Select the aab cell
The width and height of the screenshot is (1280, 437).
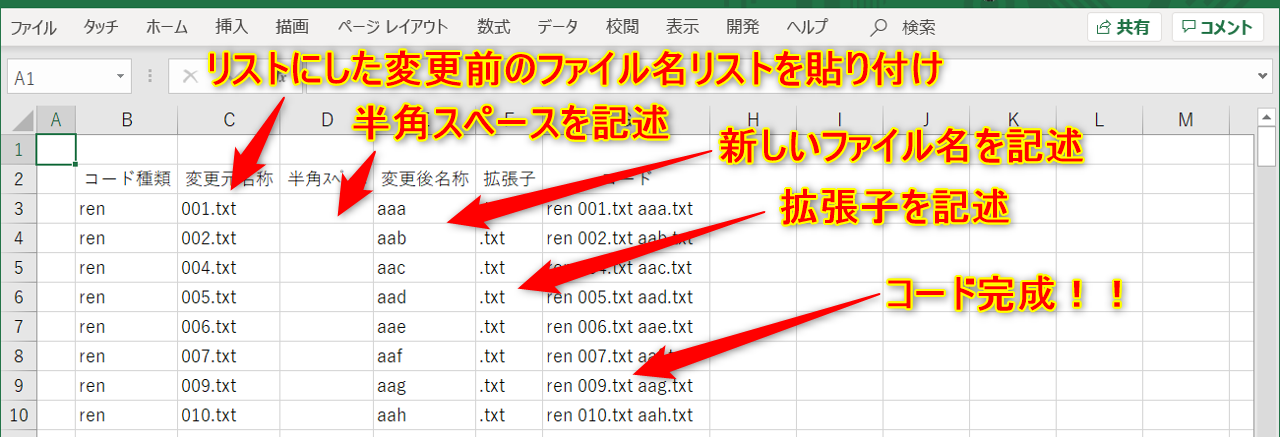click(425, 239)
